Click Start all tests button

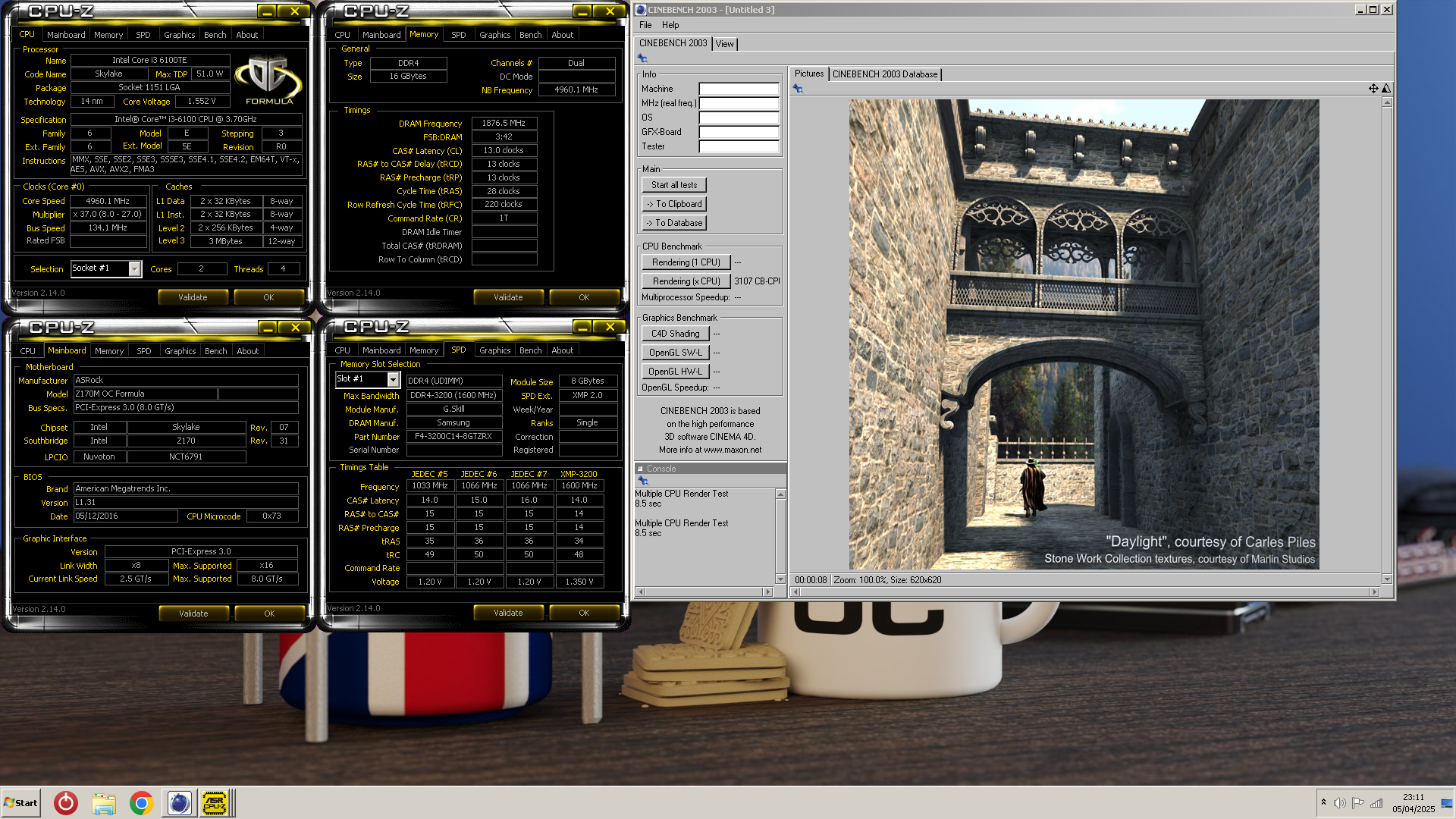[x=674, y=185]
